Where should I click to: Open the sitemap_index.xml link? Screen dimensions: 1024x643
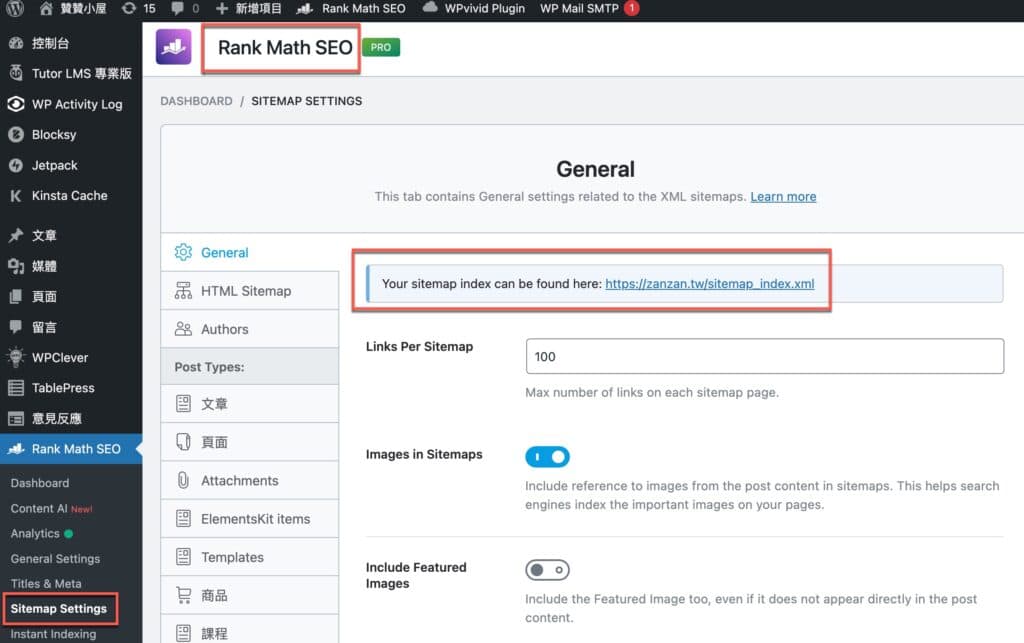pyautogui.click(x=709, y=283)
